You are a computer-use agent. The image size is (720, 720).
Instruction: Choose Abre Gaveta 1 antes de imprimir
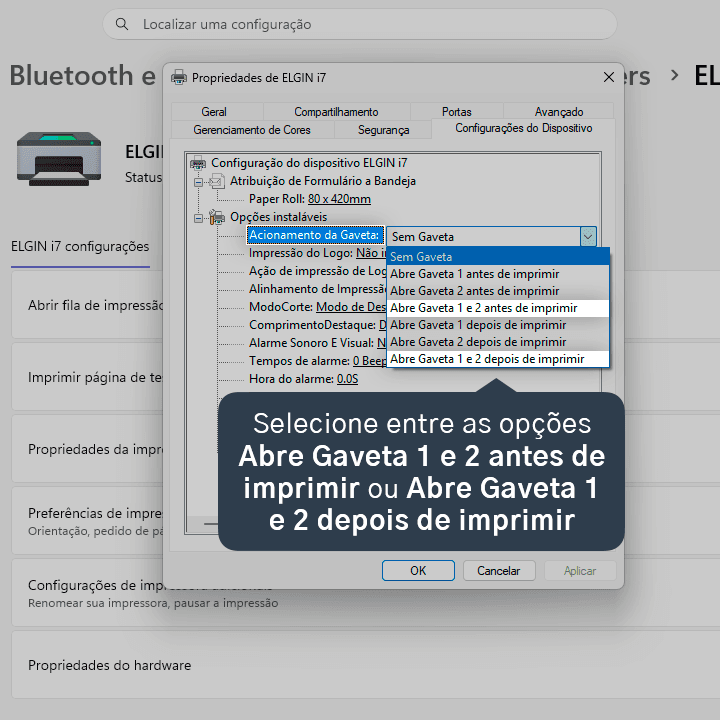[x=498, y=274]
